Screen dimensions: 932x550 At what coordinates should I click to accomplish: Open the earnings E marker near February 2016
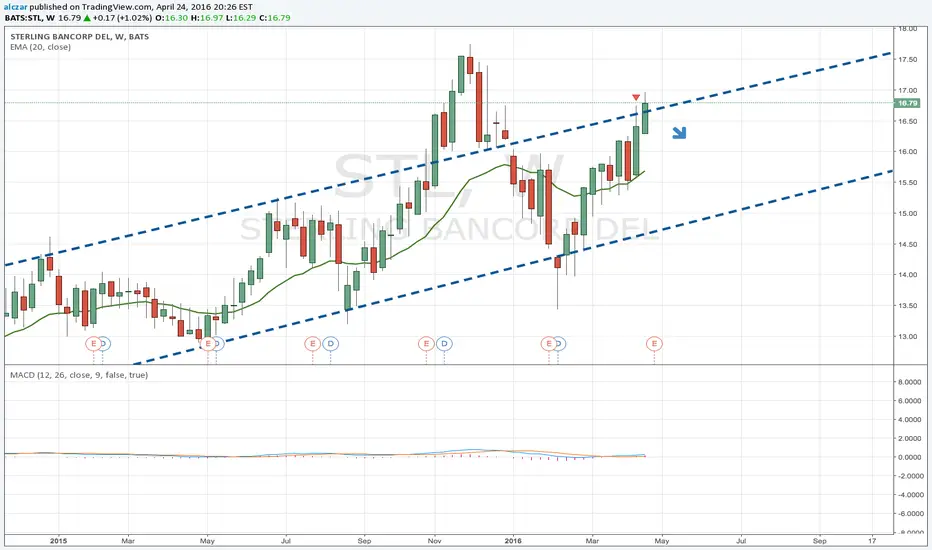click(x=549, y=344)
